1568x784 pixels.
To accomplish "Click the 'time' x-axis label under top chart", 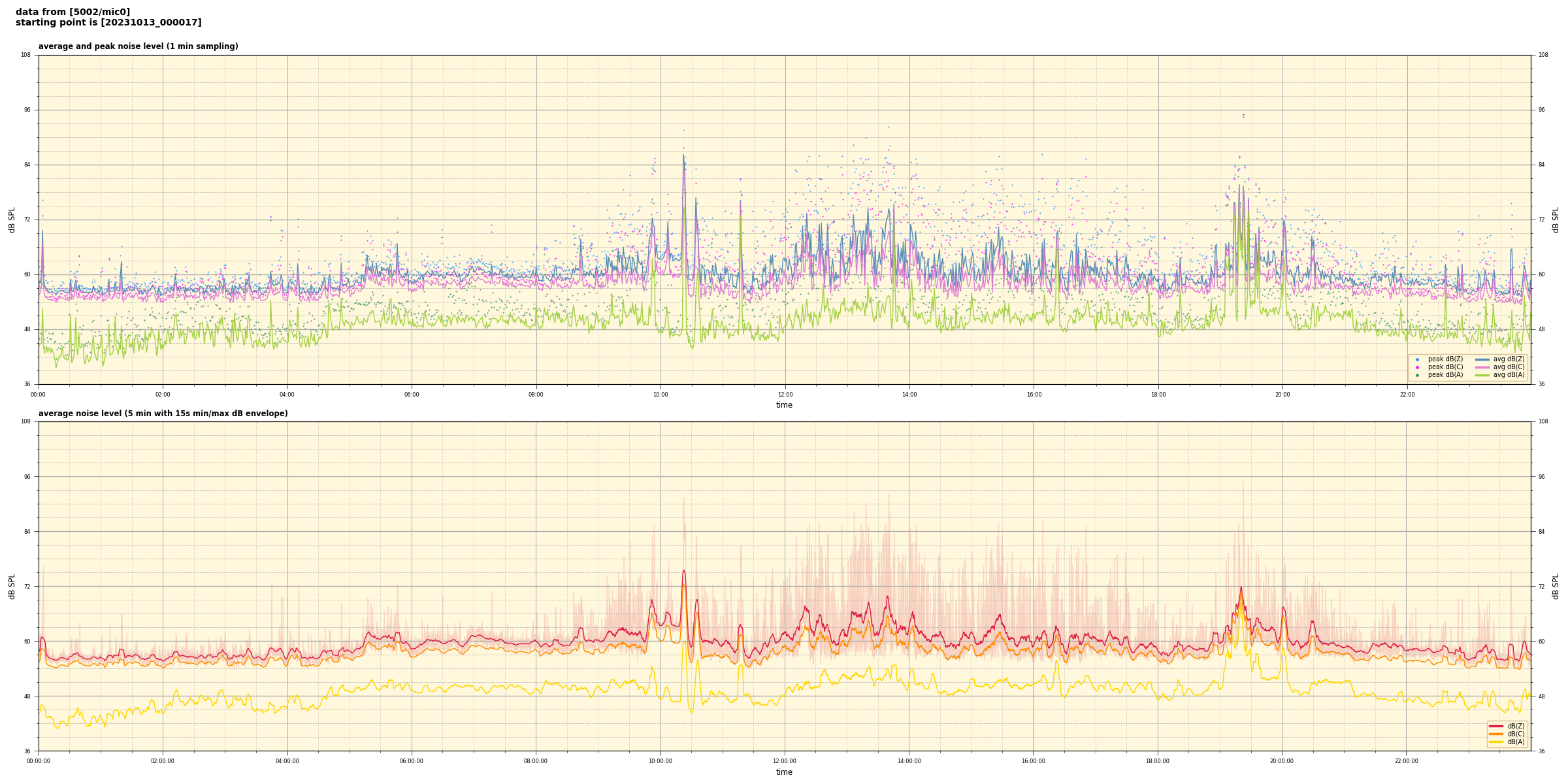I will click(x=784, y=405).
